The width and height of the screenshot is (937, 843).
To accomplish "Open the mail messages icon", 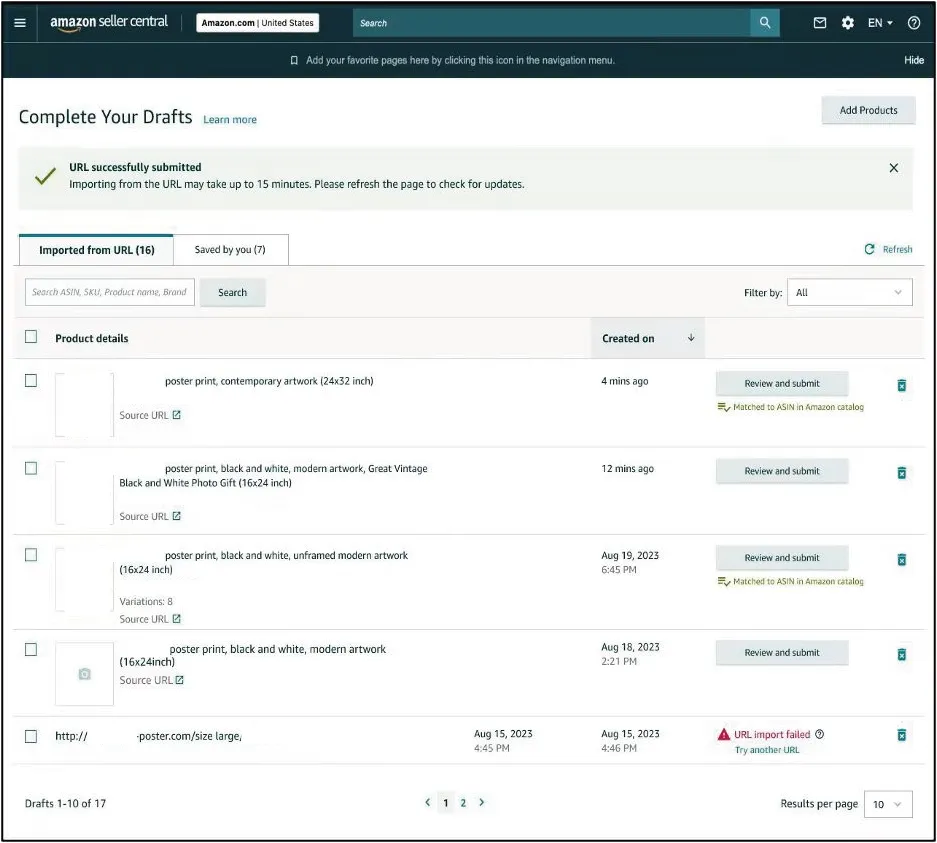I will pyautogui.click(x=820, y=23).
